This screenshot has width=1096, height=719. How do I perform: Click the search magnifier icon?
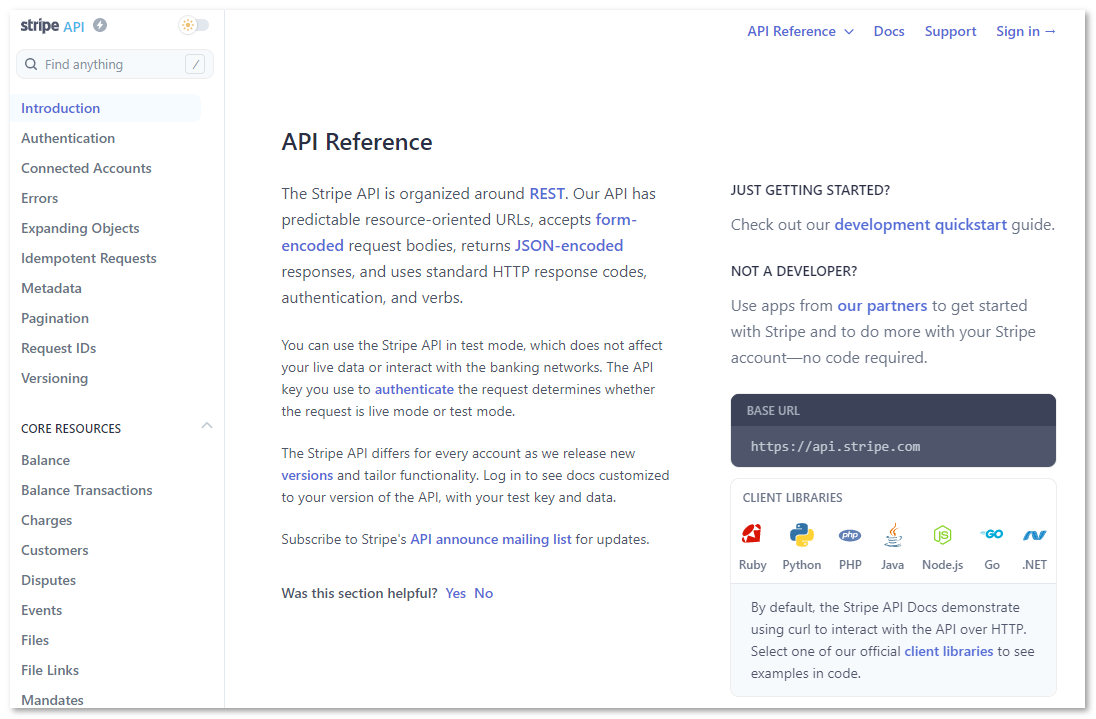(x=31, y=64)
